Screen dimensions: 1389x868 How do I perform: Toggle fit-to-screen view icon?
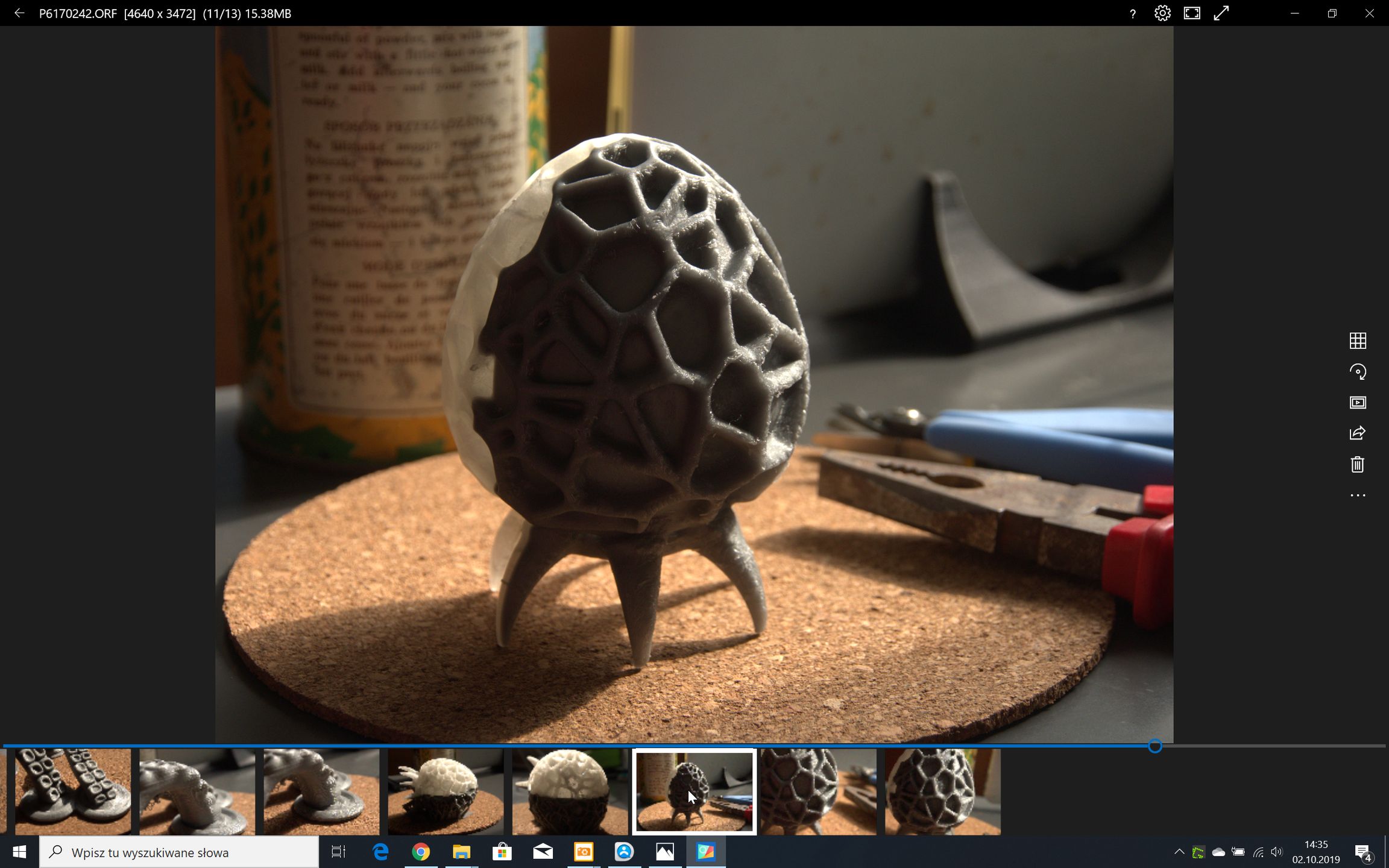coord(1192,13)
